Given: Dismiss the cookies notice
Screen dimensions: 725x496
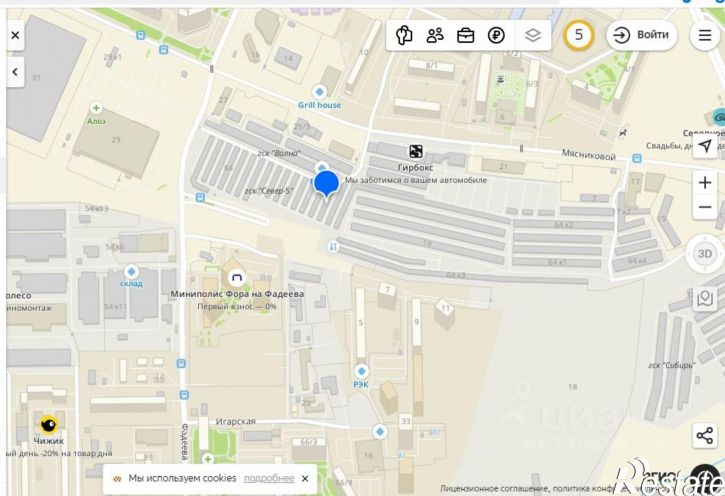Looking at the screenshot, I should [305, 478].
